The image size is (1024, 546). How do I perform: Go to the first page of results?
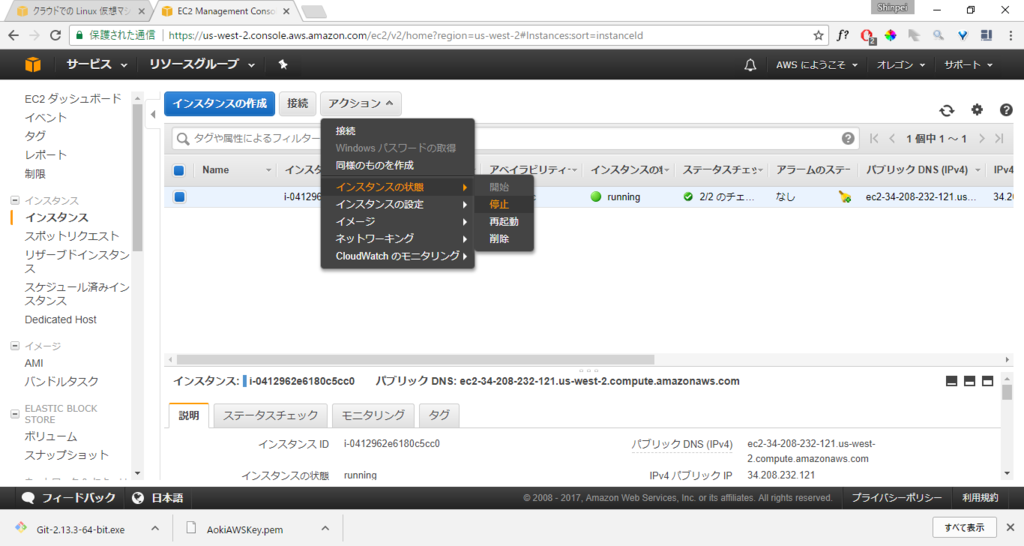pyautogui.click(x=874, y=138)
